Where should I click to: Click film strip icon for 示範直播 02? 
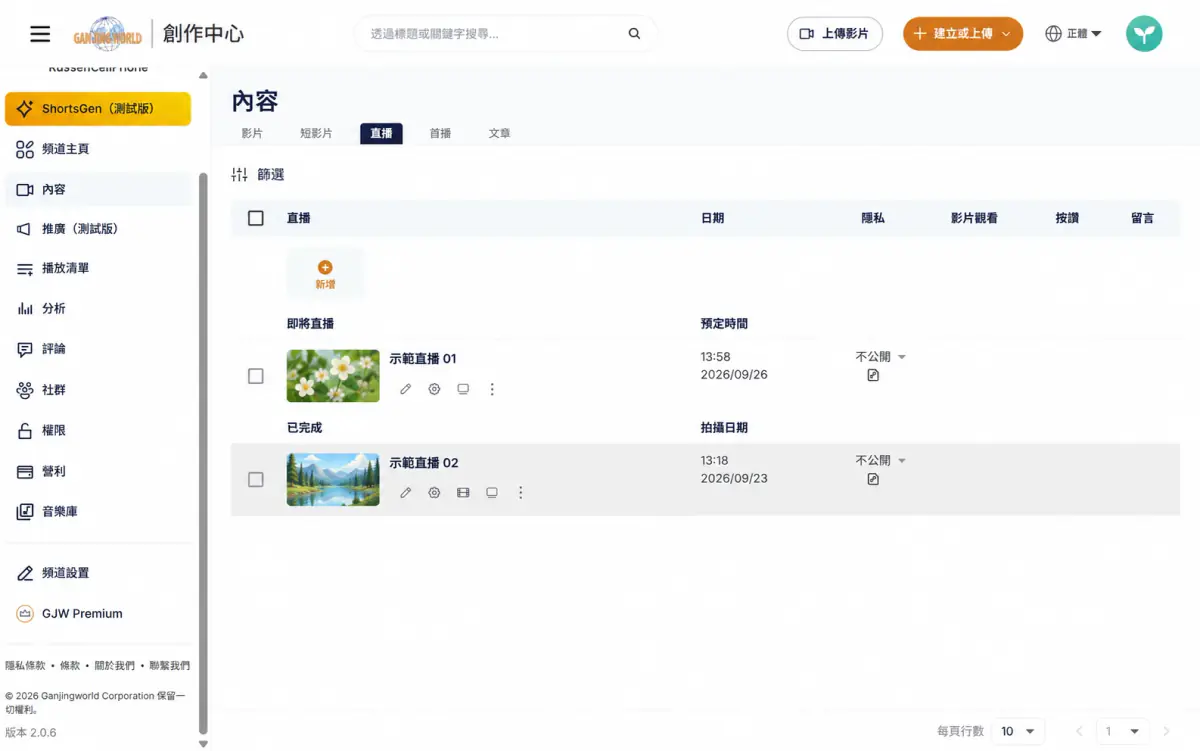[463, 493]
